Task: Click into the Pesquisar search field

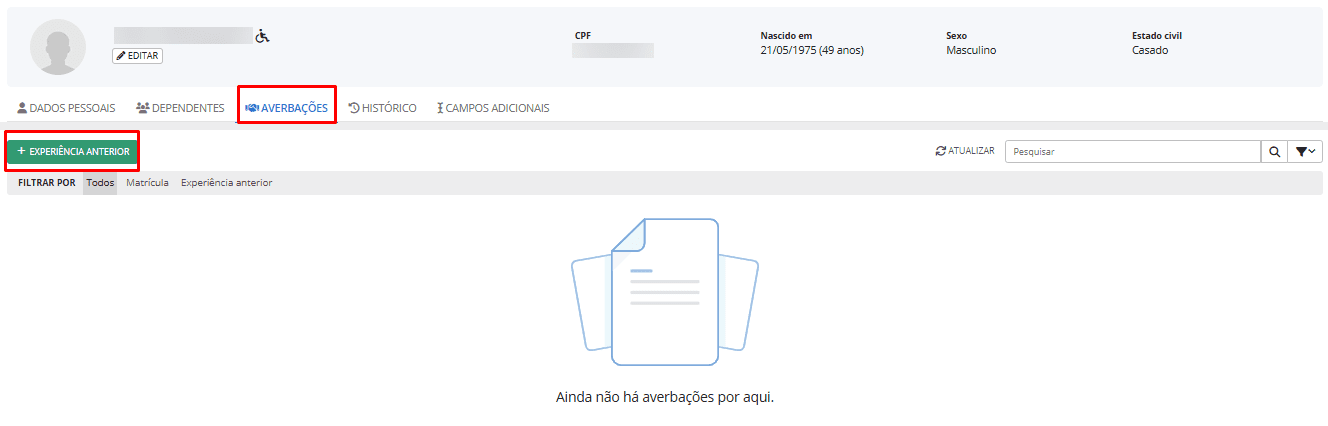Action: pyautogui.click(x=1131, y=152)
